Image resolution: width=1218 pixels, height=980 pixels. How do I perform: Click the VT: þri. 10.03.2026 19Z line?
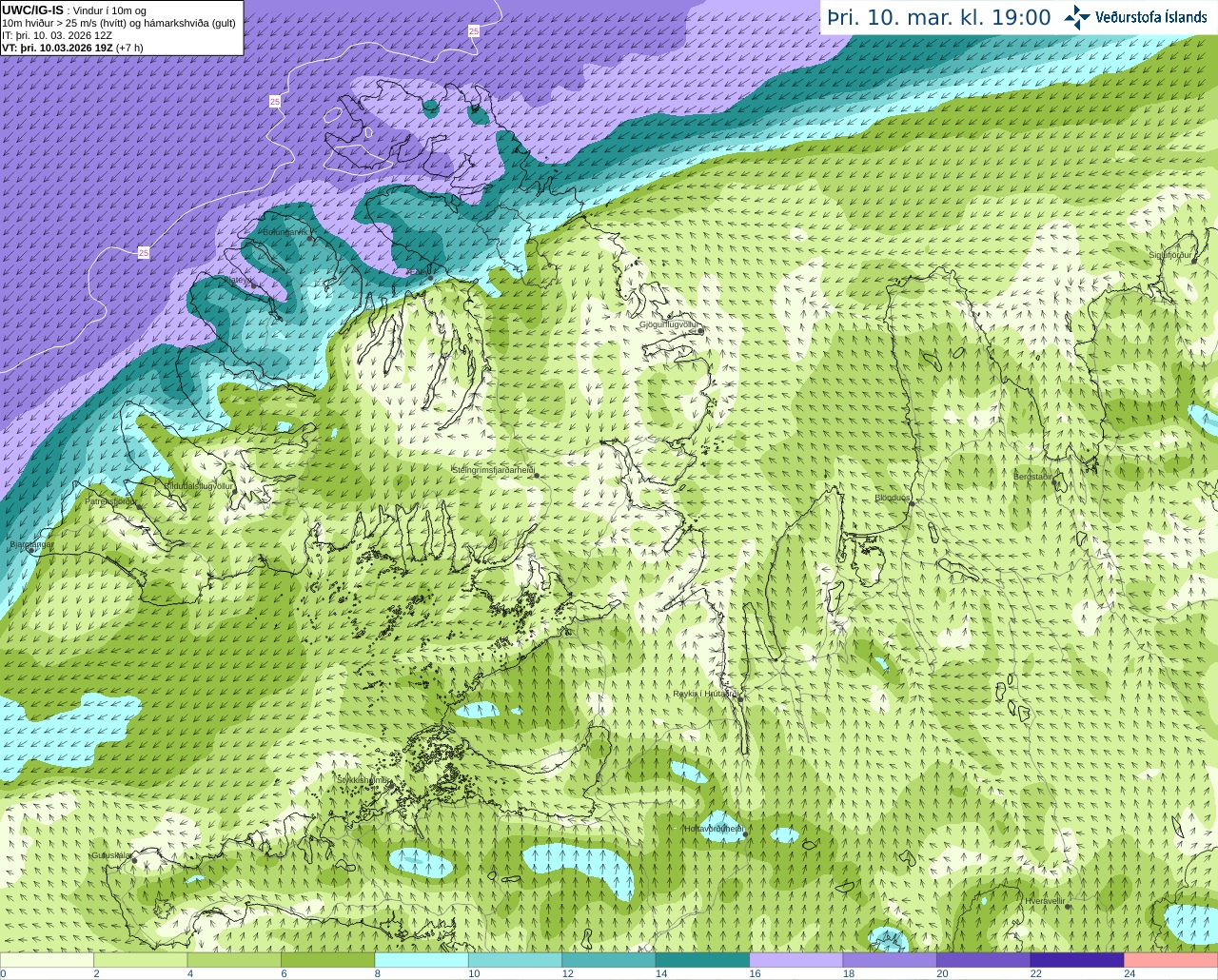click(x=72, y=48)
